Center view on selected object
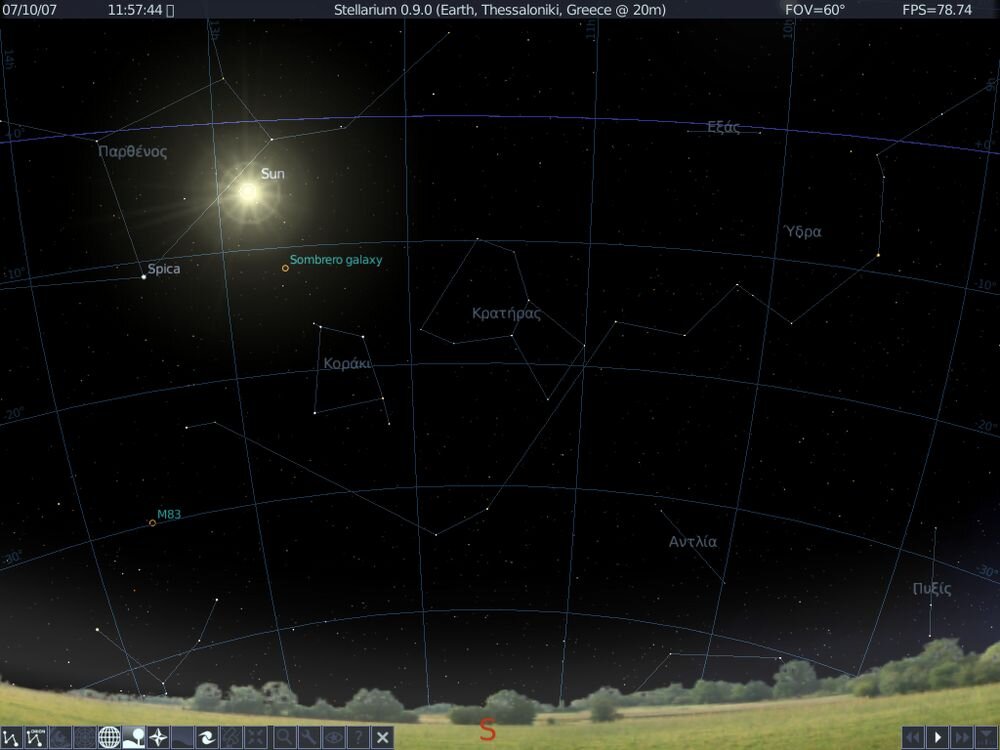This screenshot has height=750, width=1000. [x=256, y=738]
